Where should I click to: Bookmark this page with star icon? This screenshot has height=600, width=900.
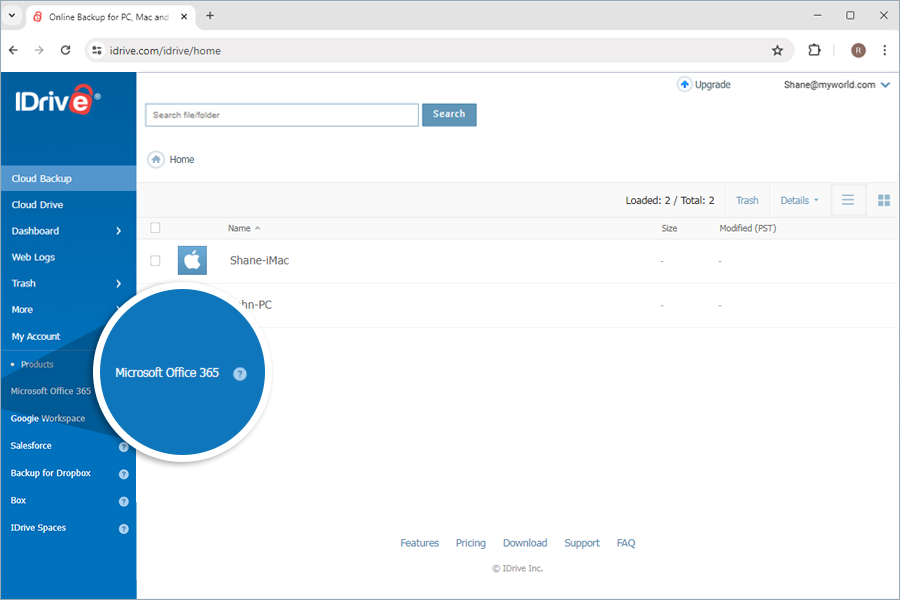click(x=777, y=50)
